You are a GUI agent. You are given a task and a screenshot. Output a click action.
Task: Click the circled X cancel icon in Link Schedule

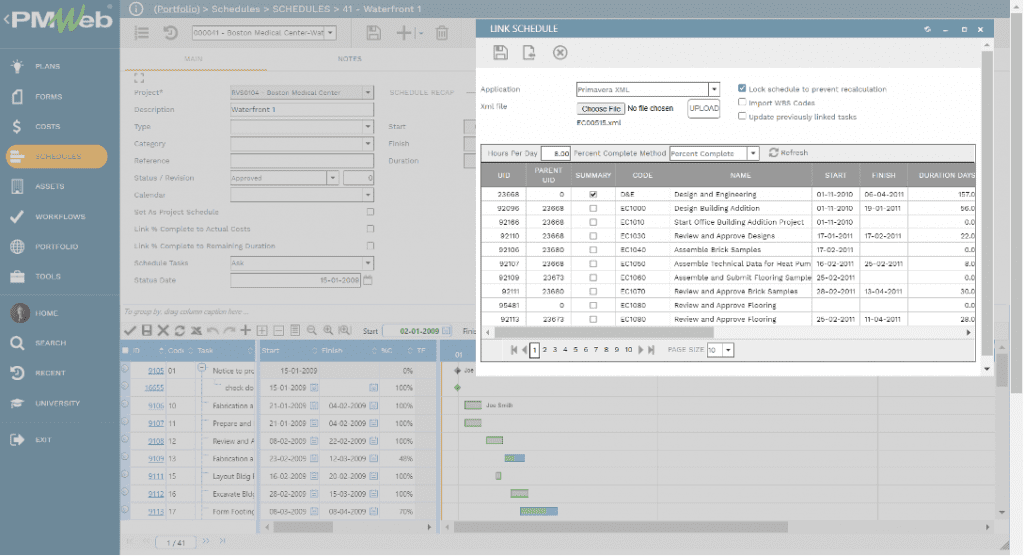coord(560,53)
